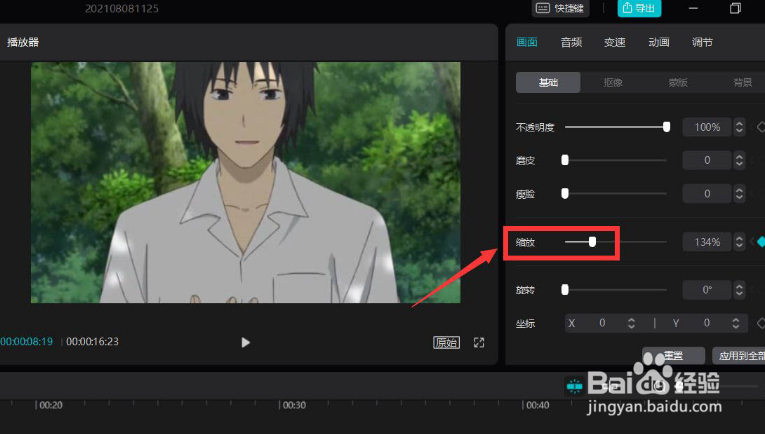Click the 应用到全部 apply-to-all button
The image size is (765, 434).
740,355
